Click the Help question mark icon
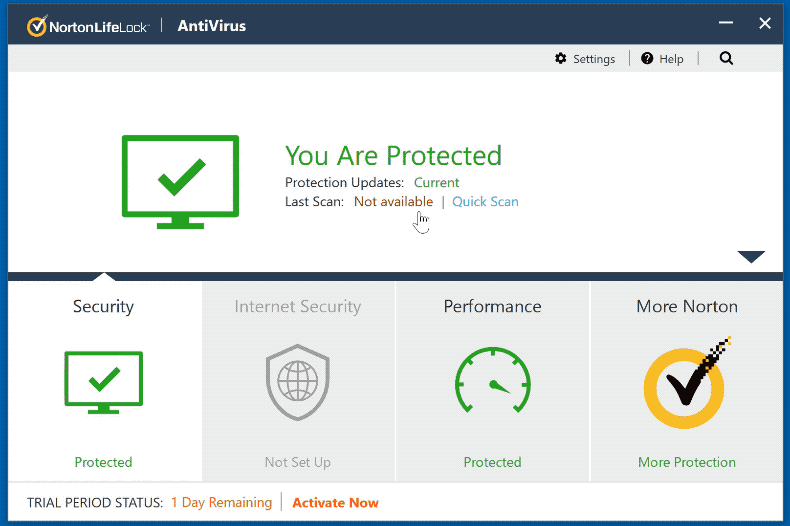The image size is (790, 526). point(647,58)
